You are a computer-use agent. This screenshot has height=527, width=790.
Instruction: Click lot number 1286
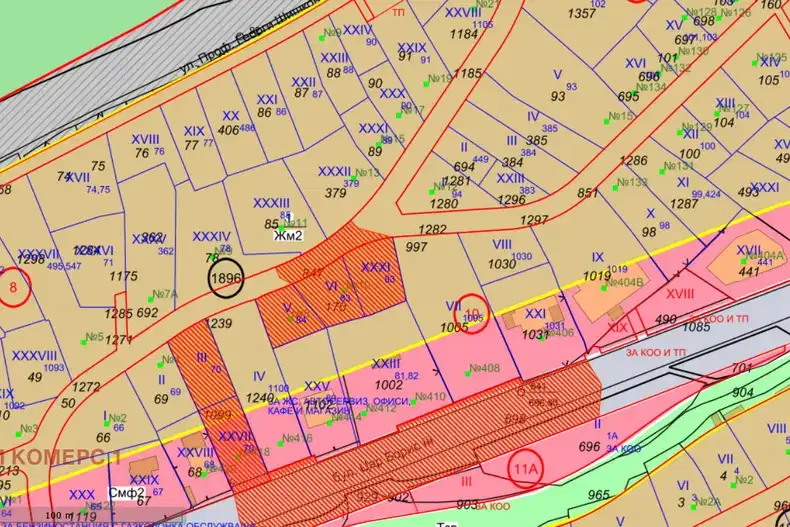point(633,161)
